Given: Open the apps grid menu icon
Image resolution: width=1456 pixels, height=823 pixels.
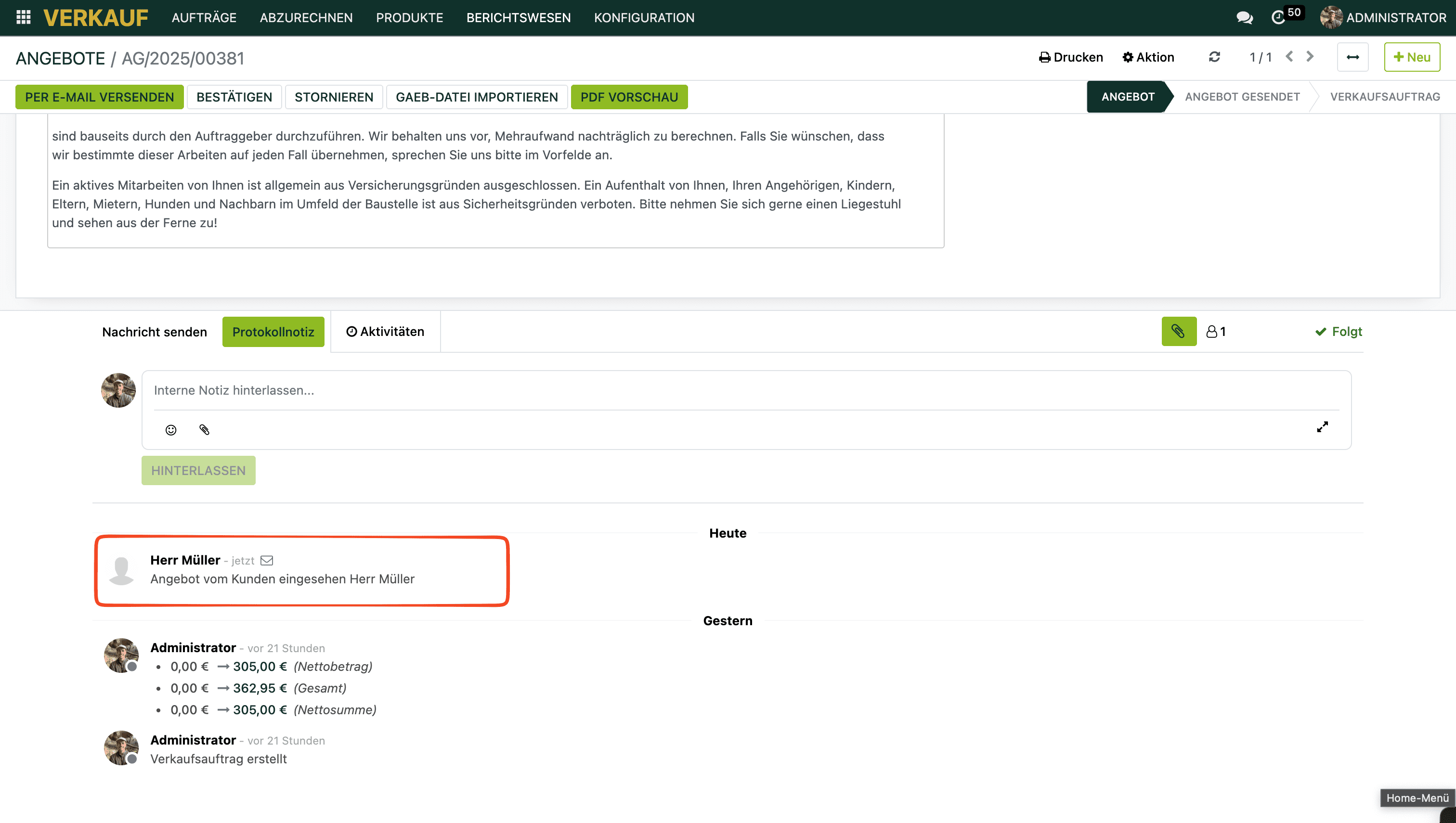Looking at the screenshot, I should coord(23,17).
